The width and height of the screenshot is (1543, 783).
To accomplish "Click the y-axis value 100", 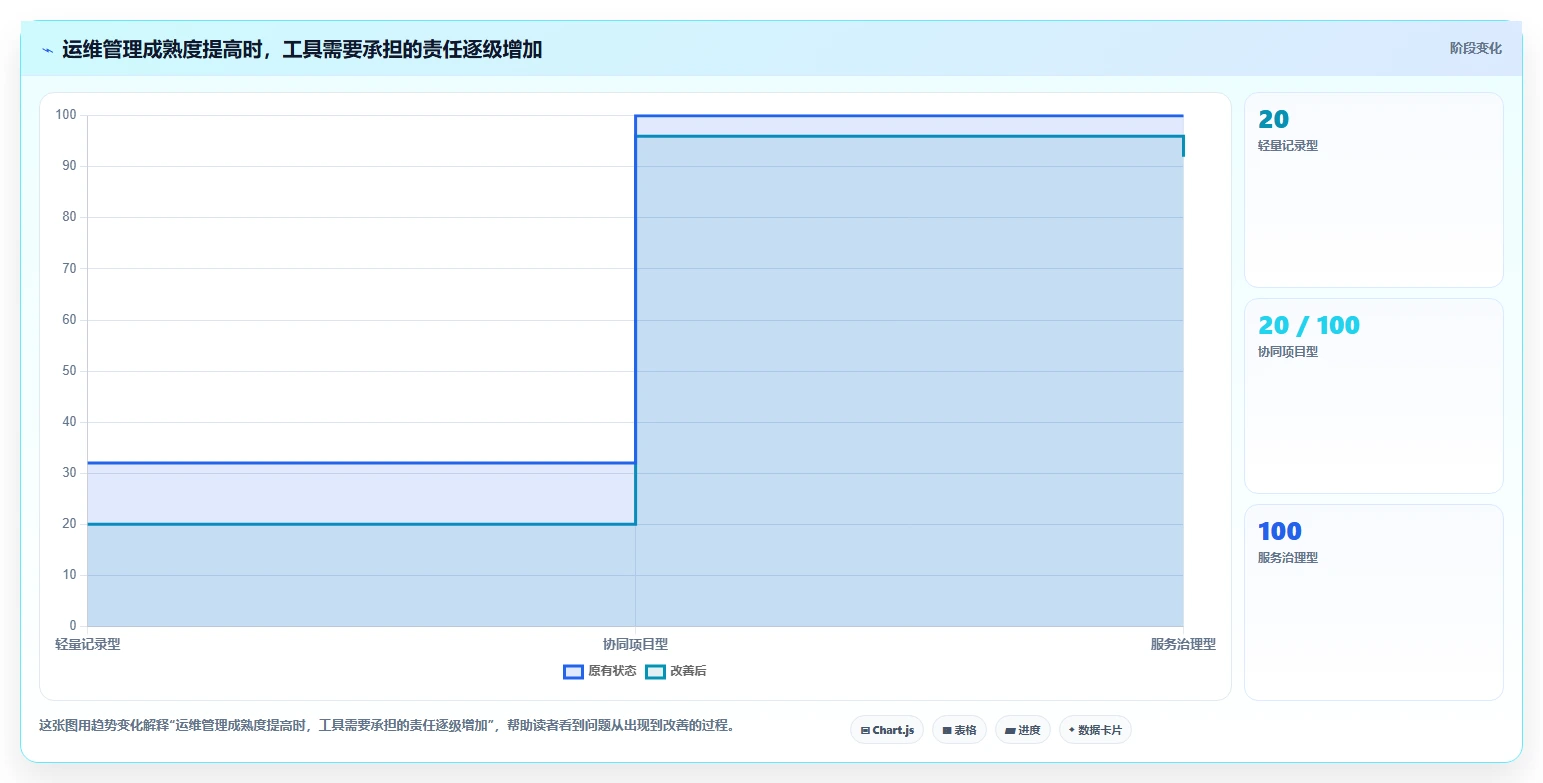I will 66,115.
